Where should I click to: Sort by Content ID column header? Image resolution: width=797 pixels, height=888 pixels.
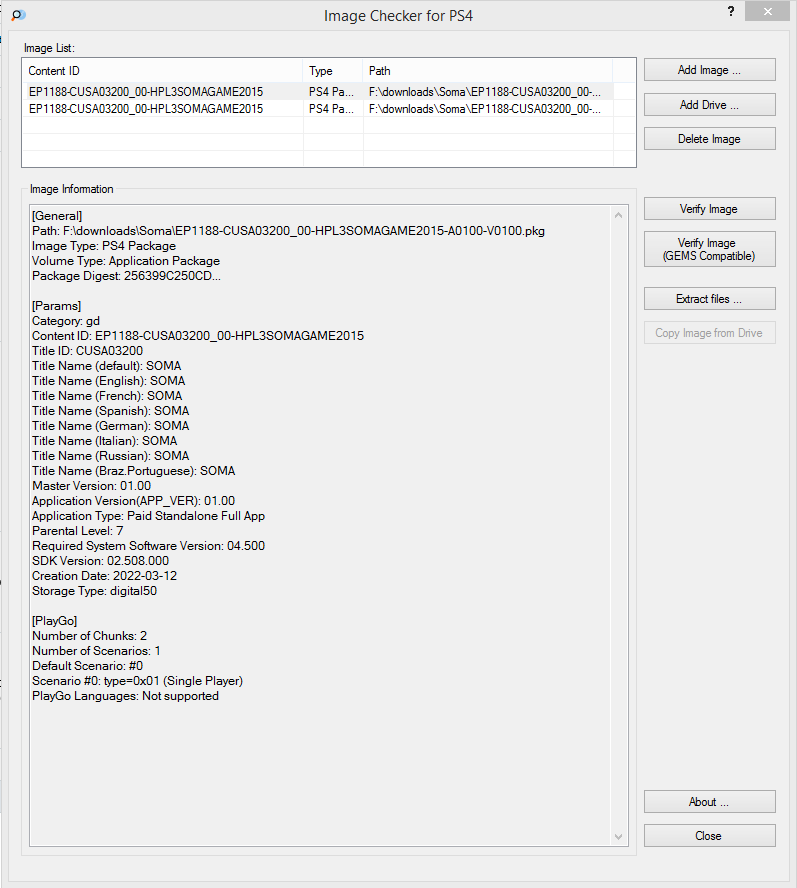[x=163, y=71]
